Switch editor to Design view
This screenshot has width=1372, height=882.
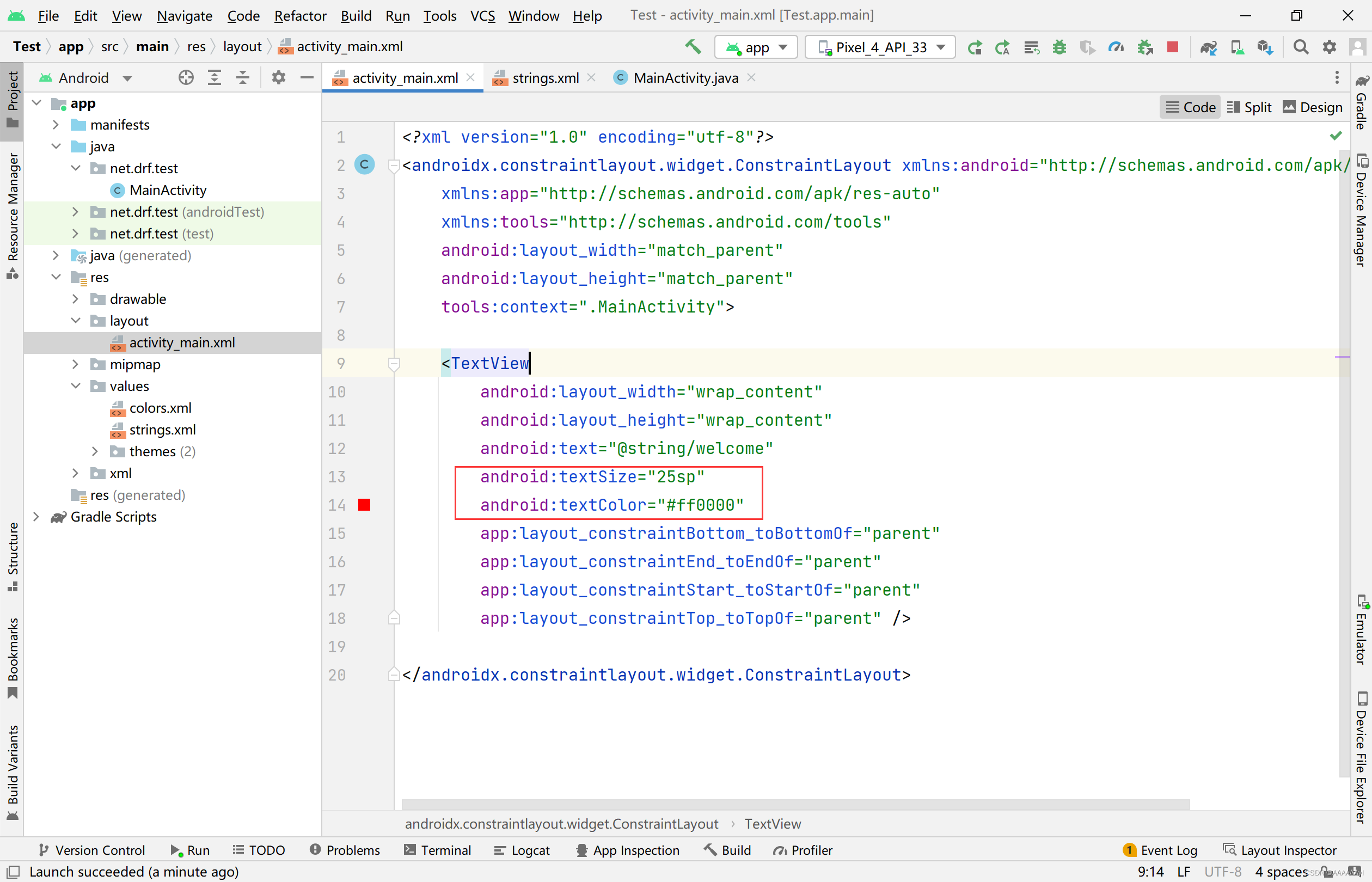(x=1313, y=107)
